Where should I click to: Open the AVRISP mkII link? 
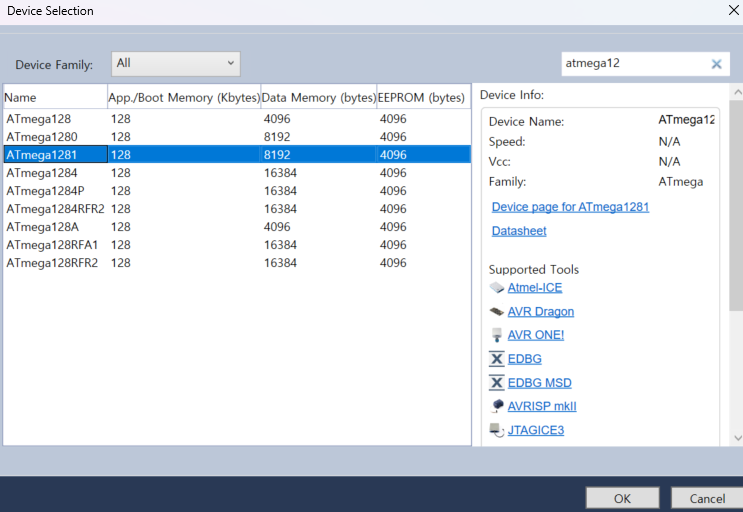[x=542, y=406]
